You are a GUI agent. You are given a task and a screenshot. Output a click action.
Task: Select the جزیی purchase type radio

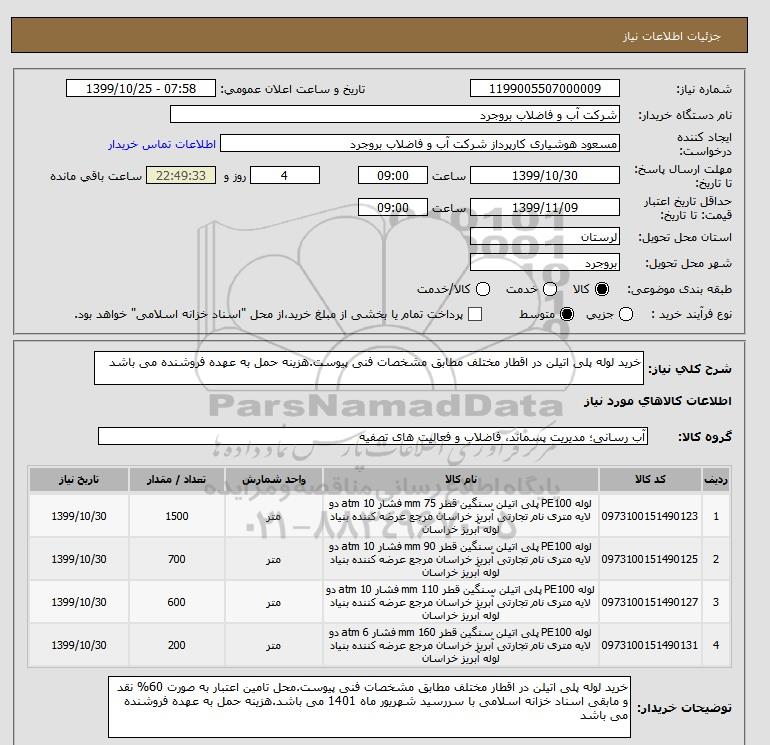(x=626, y=314)
